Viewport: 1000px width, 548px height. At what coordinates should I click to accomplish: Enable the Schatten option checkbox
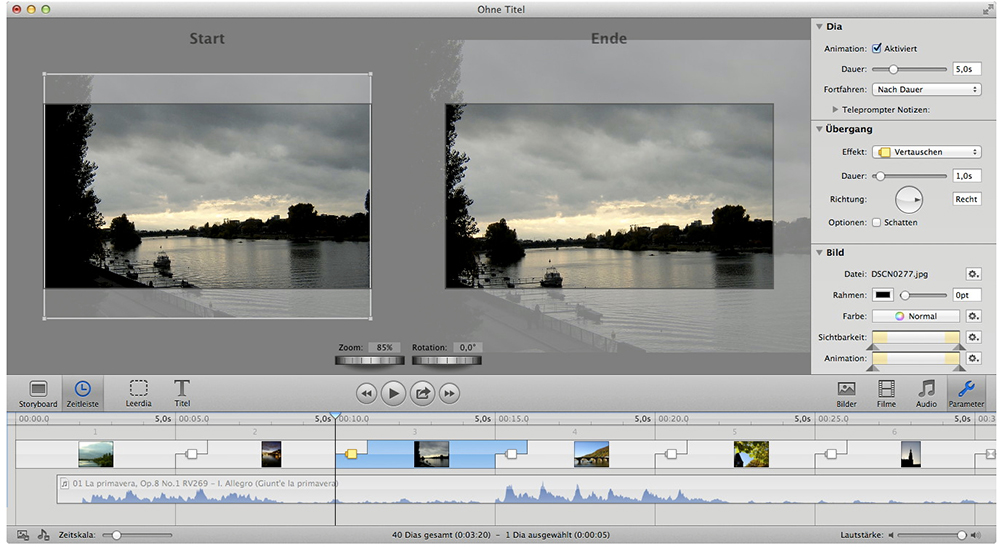pyautogui.click(x=877, y=222)
